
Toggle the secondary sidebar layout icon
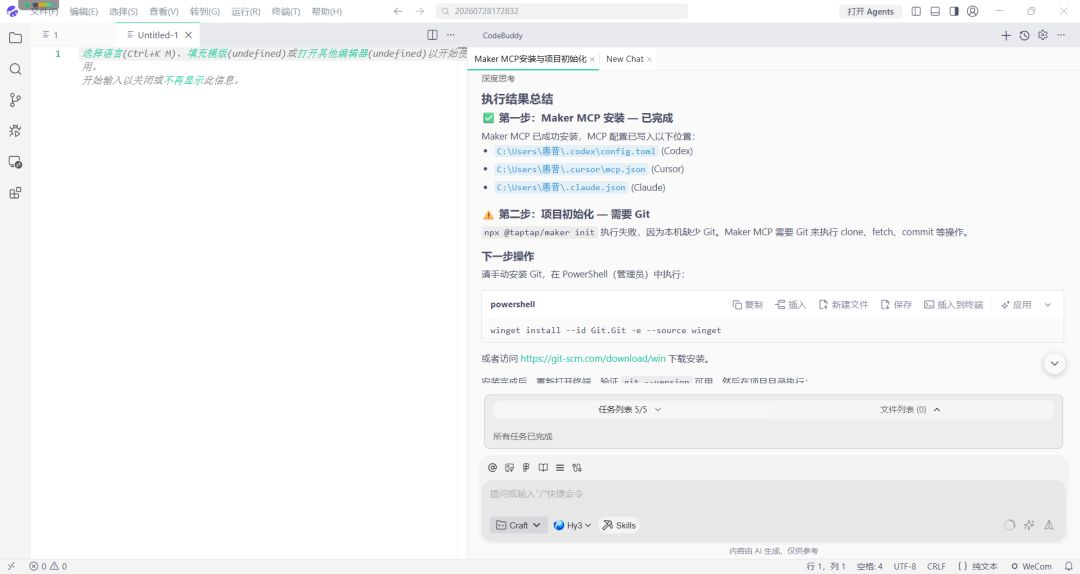pos(954,11)
